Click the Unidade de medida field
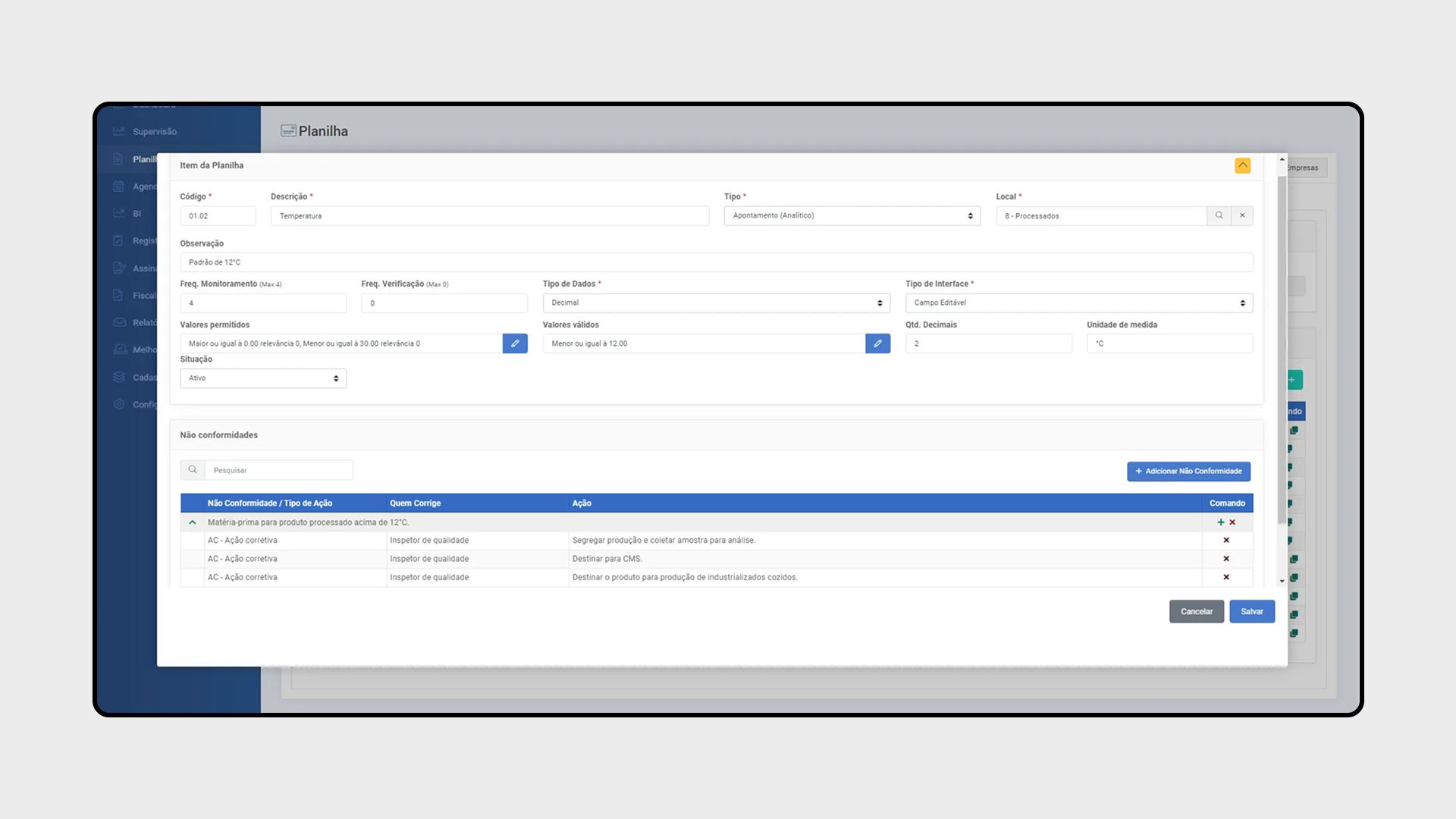Image resolution: width=1456 pixels, height=819 pixels. pyautogui.click(x=1169, y=344)
